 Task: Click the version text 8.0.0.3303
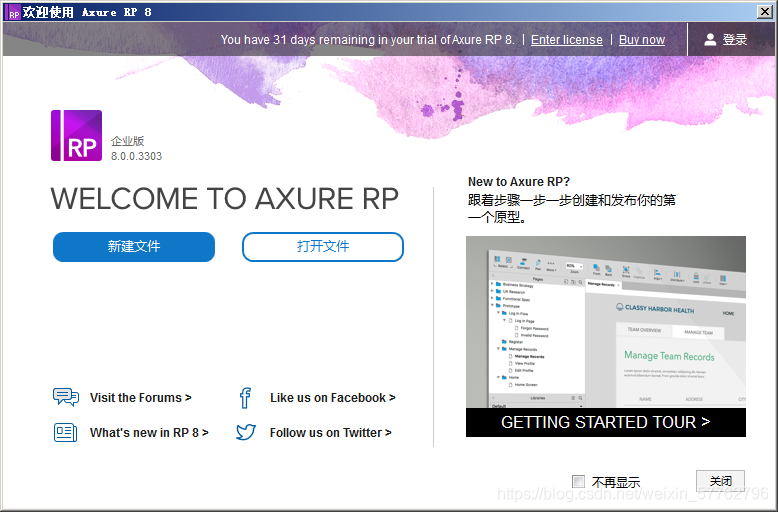point(136,156)
